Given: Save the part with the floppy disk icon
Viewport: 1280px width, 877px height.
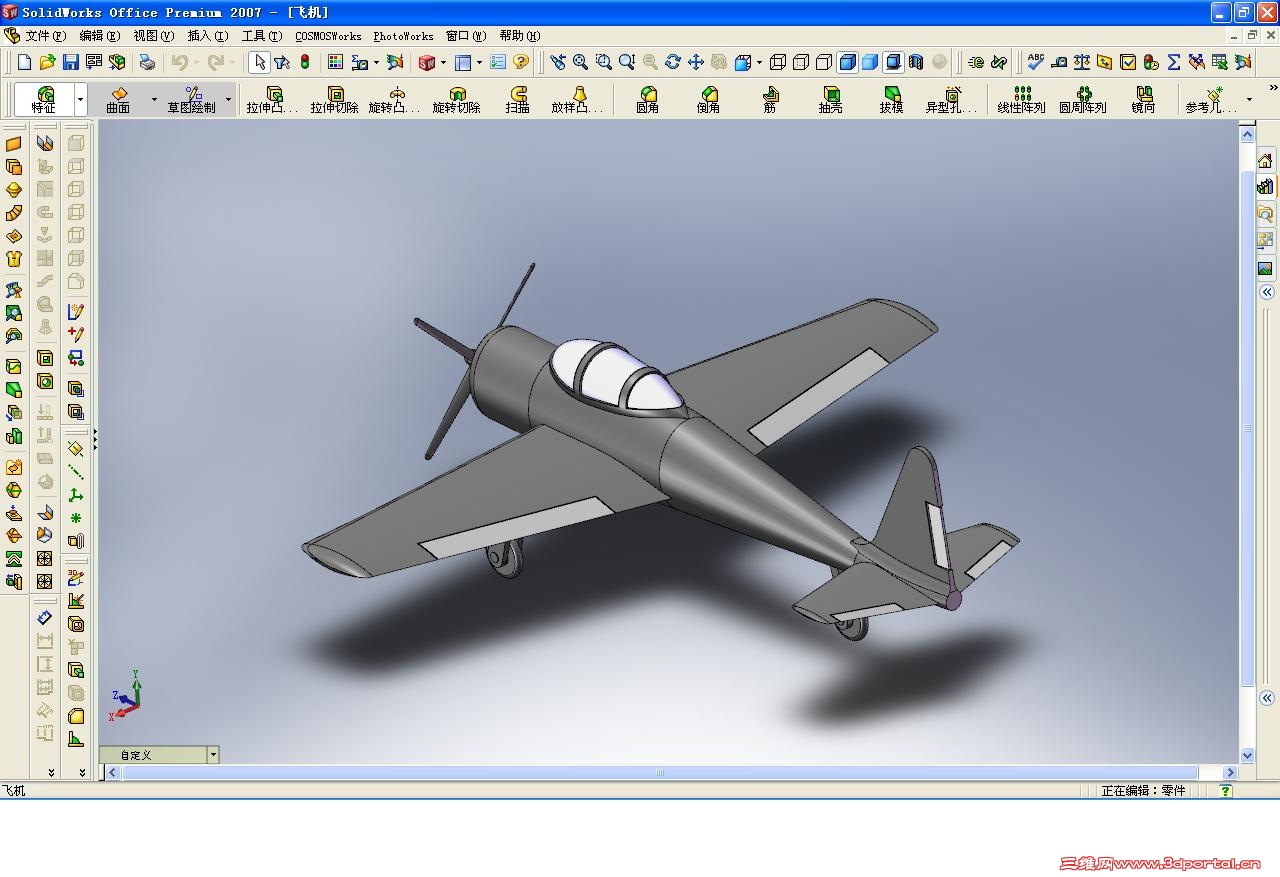Looking at the screenshot, I should click(70, 62).
